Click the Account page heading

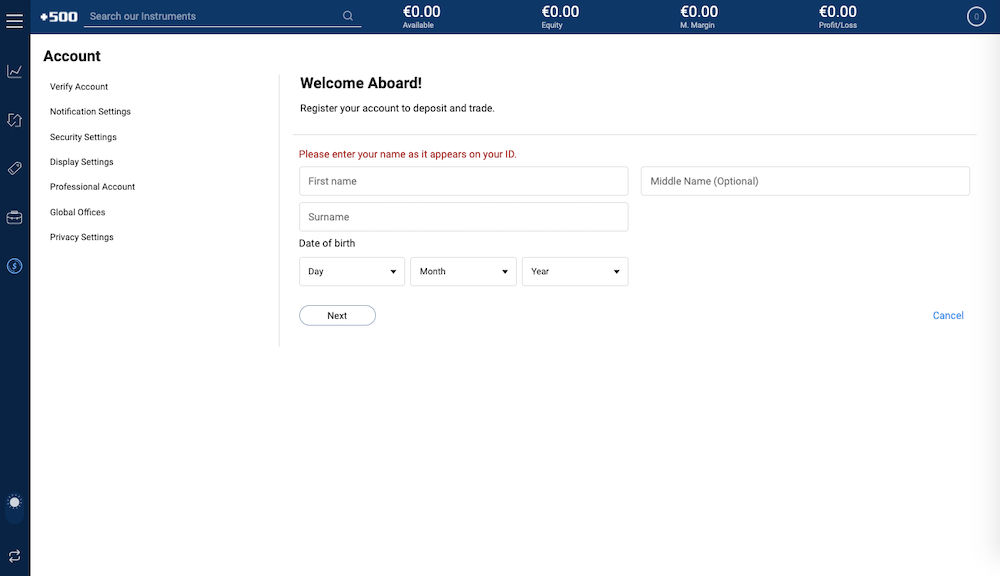tap(72, 56)
